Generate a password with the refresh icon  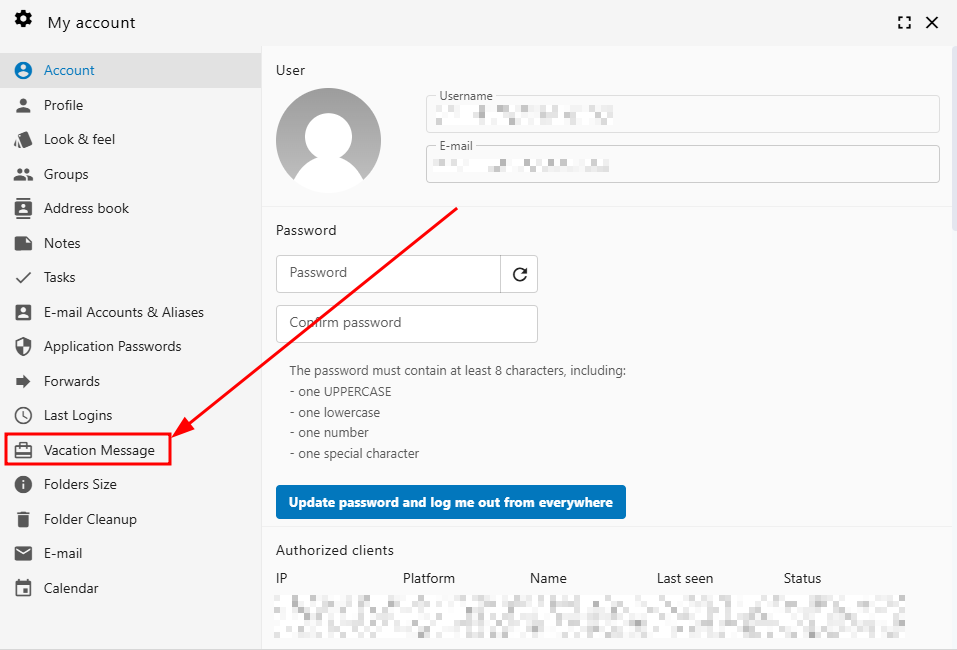(x=519, y=274)
